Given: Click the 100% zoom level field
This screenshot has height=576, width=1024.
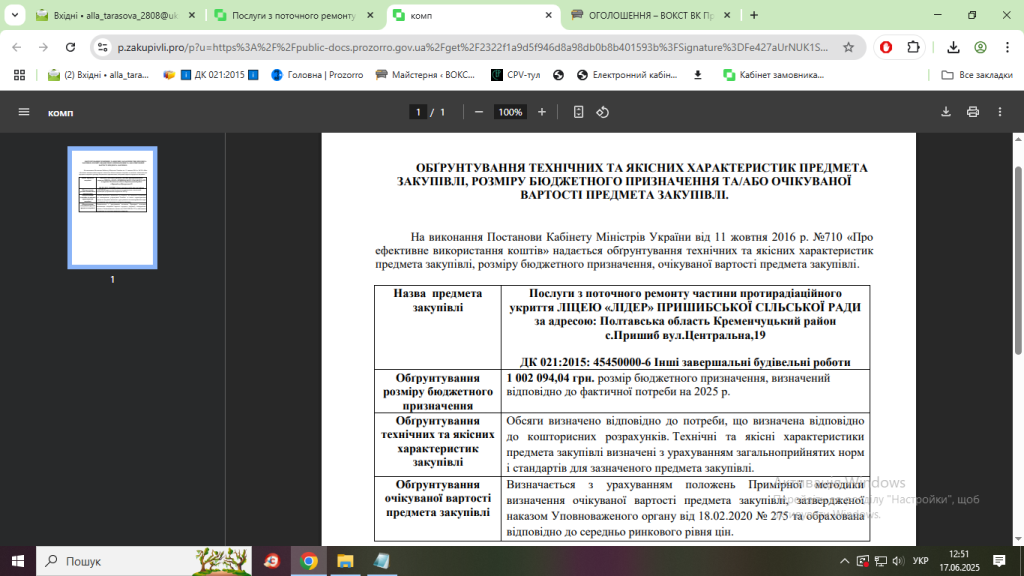Looking at the screenshot, I should 510,112.
